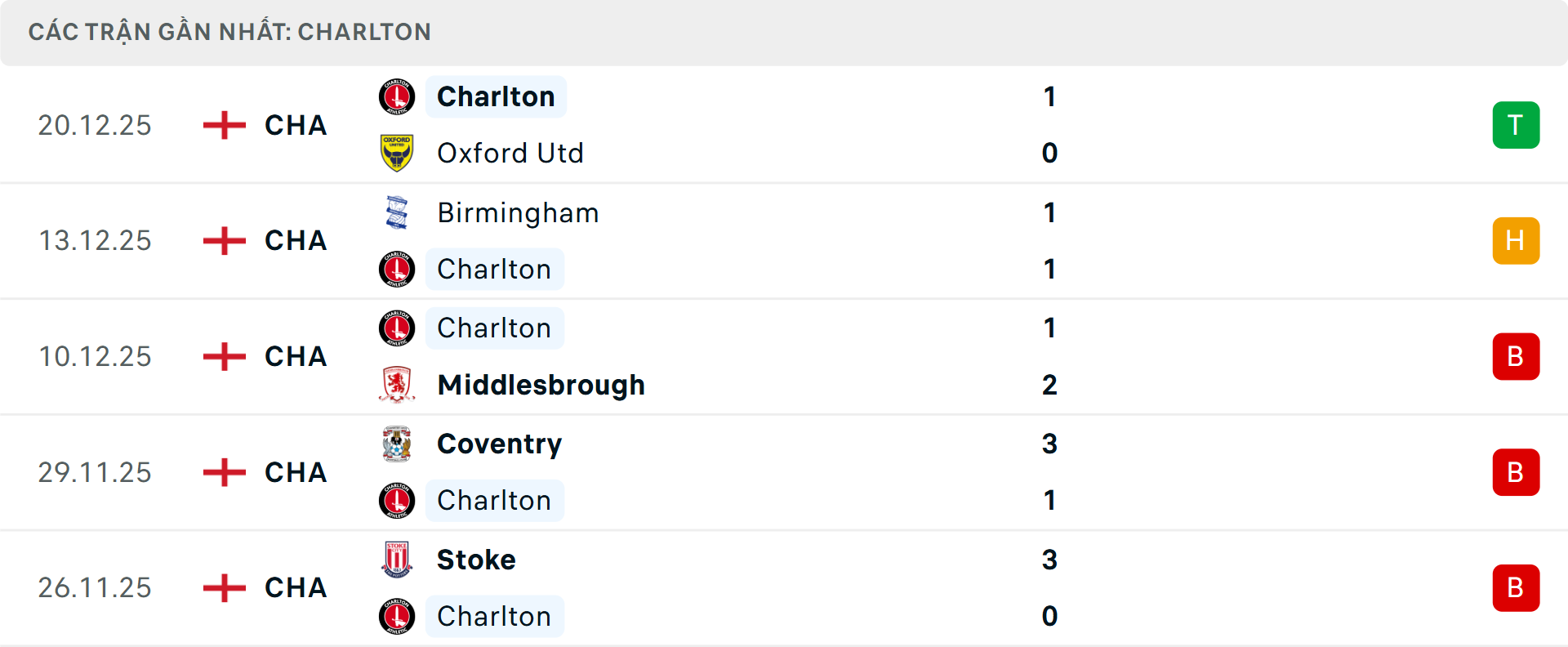Open the Birmingham team link

click(518, 212)
